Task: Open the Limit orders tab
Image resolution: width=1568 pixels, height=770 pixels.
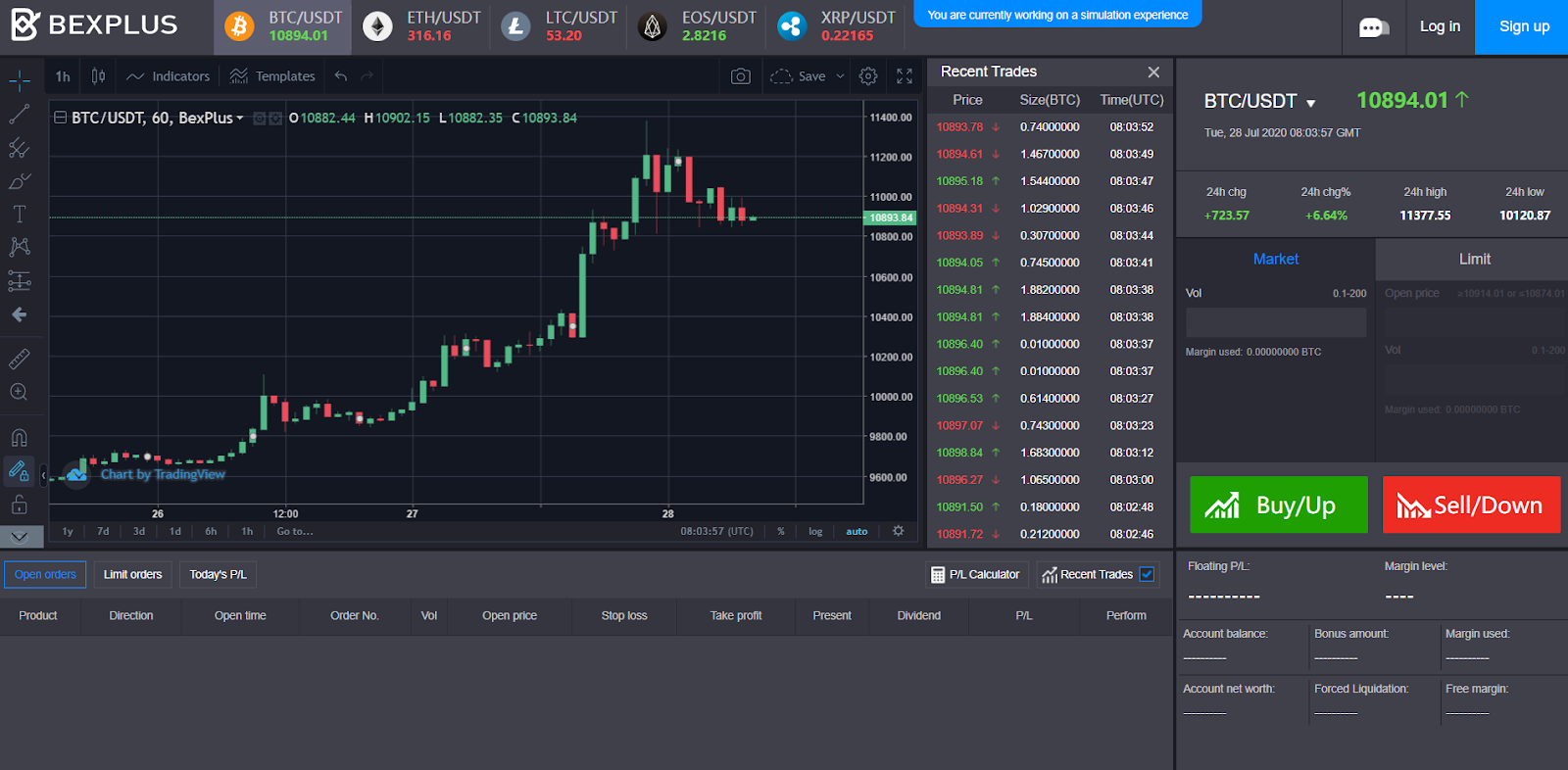Action: pyautogui.click(x=133, y=575)
